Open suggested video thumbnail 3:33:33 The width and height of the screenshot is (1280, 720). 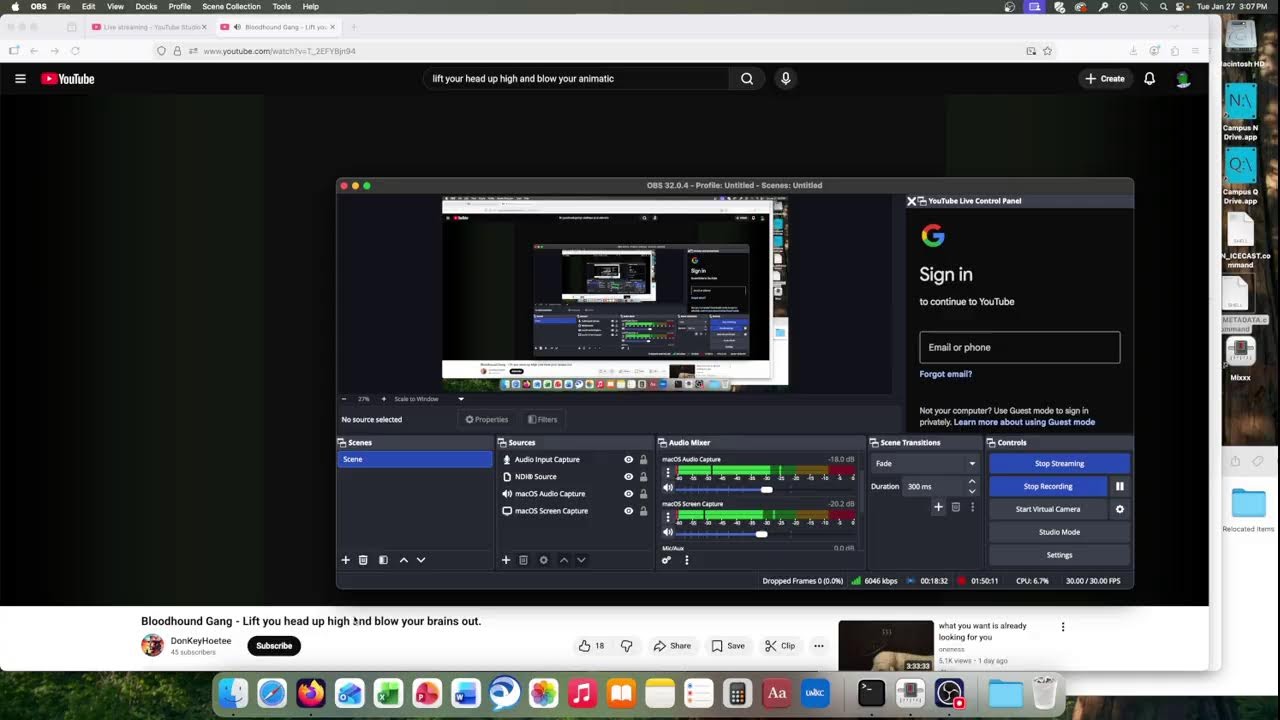(x=886, y=646)
